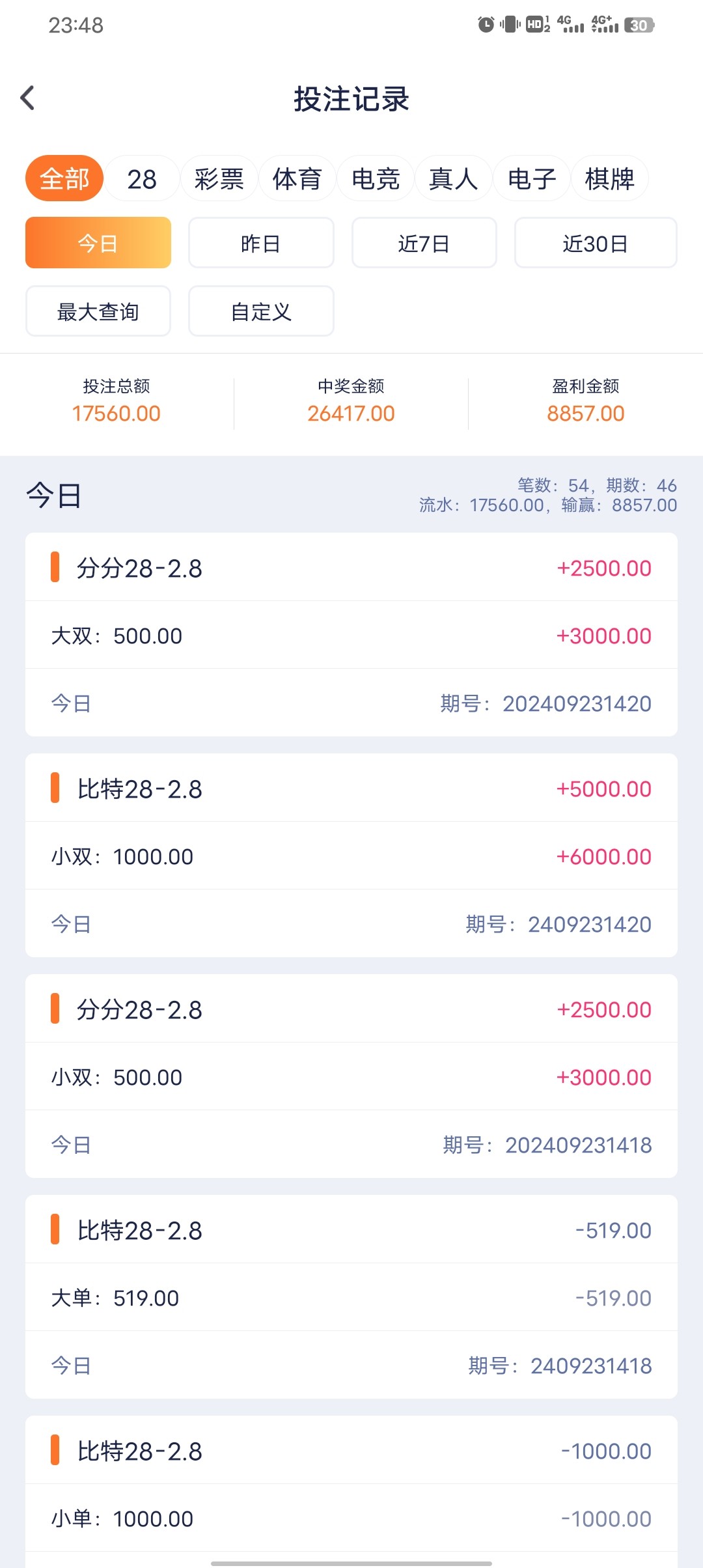Tap the 比特28-2.8 大单 519.00 record
This screenshot has width=703, height=1568.
tap(351, 1296)
